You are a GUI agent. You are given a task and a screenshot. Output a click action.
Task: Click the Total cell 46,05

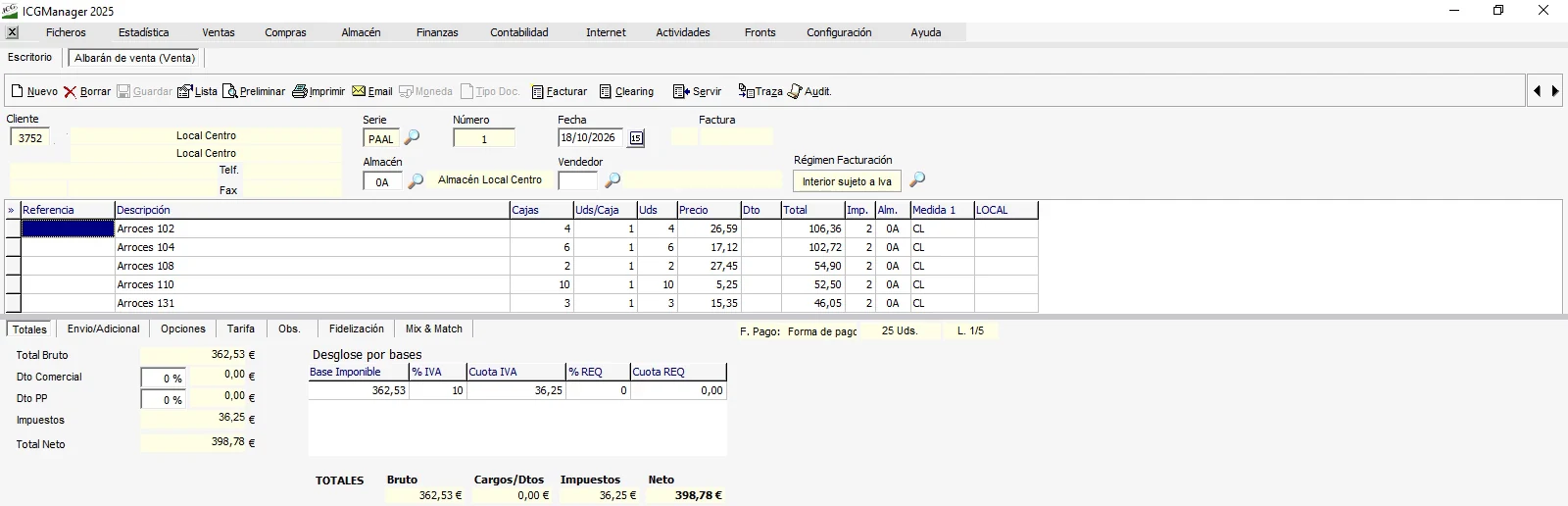click(812, 303)
